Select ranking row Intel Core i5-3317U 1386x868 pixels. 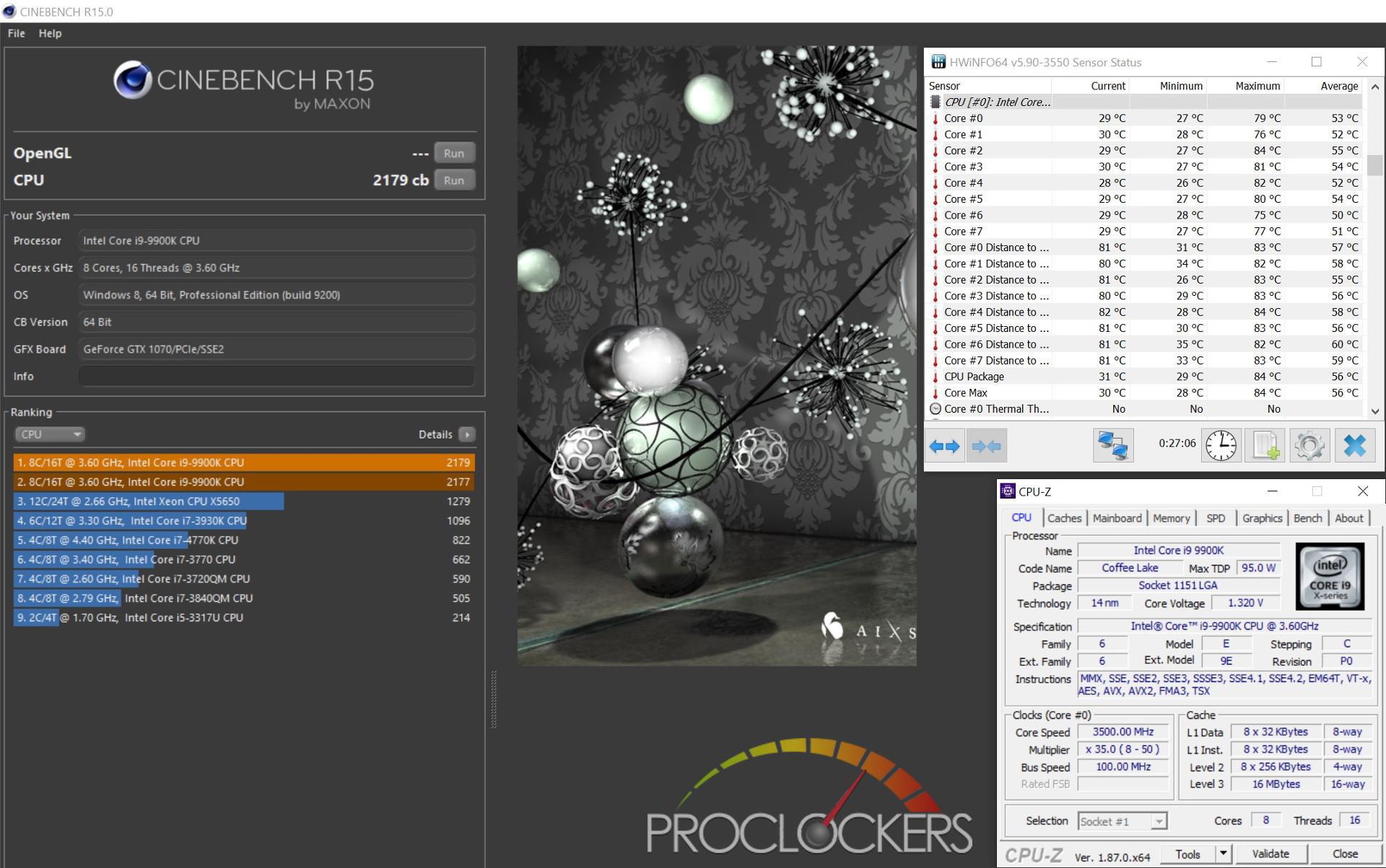click(243, 618)
